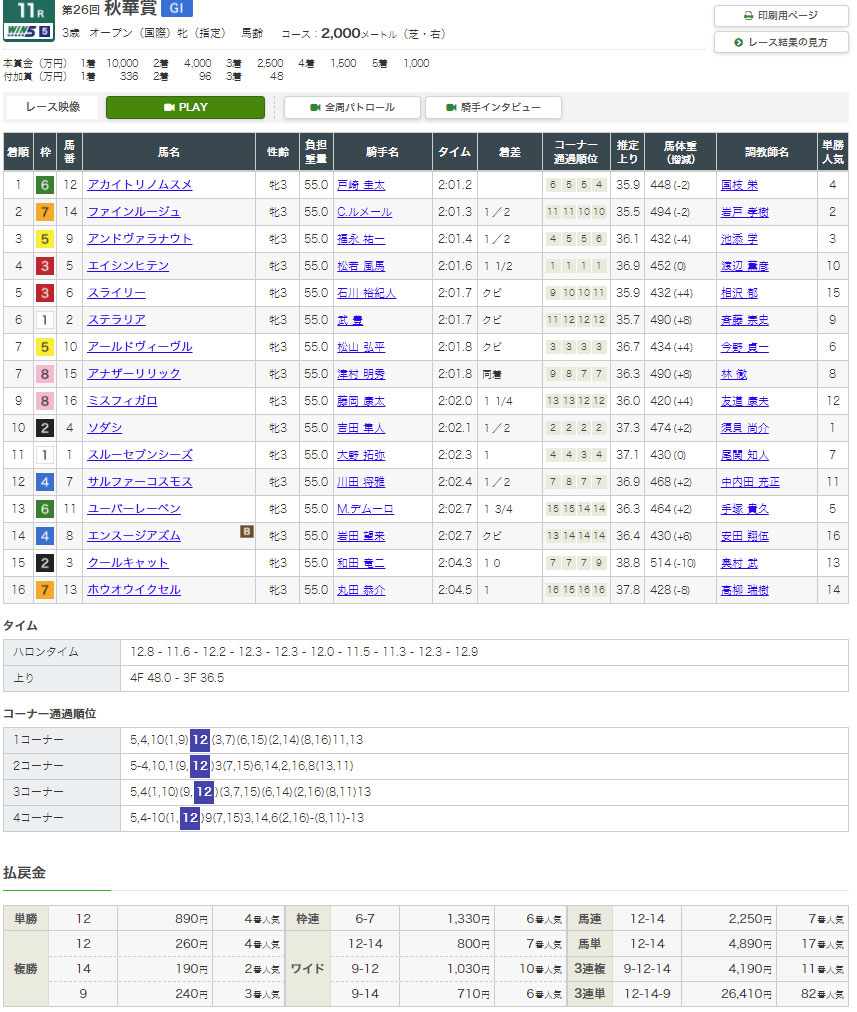Click the B blinker icon beside エンスージアズム

pyautogui.click(x=246, y=532)
